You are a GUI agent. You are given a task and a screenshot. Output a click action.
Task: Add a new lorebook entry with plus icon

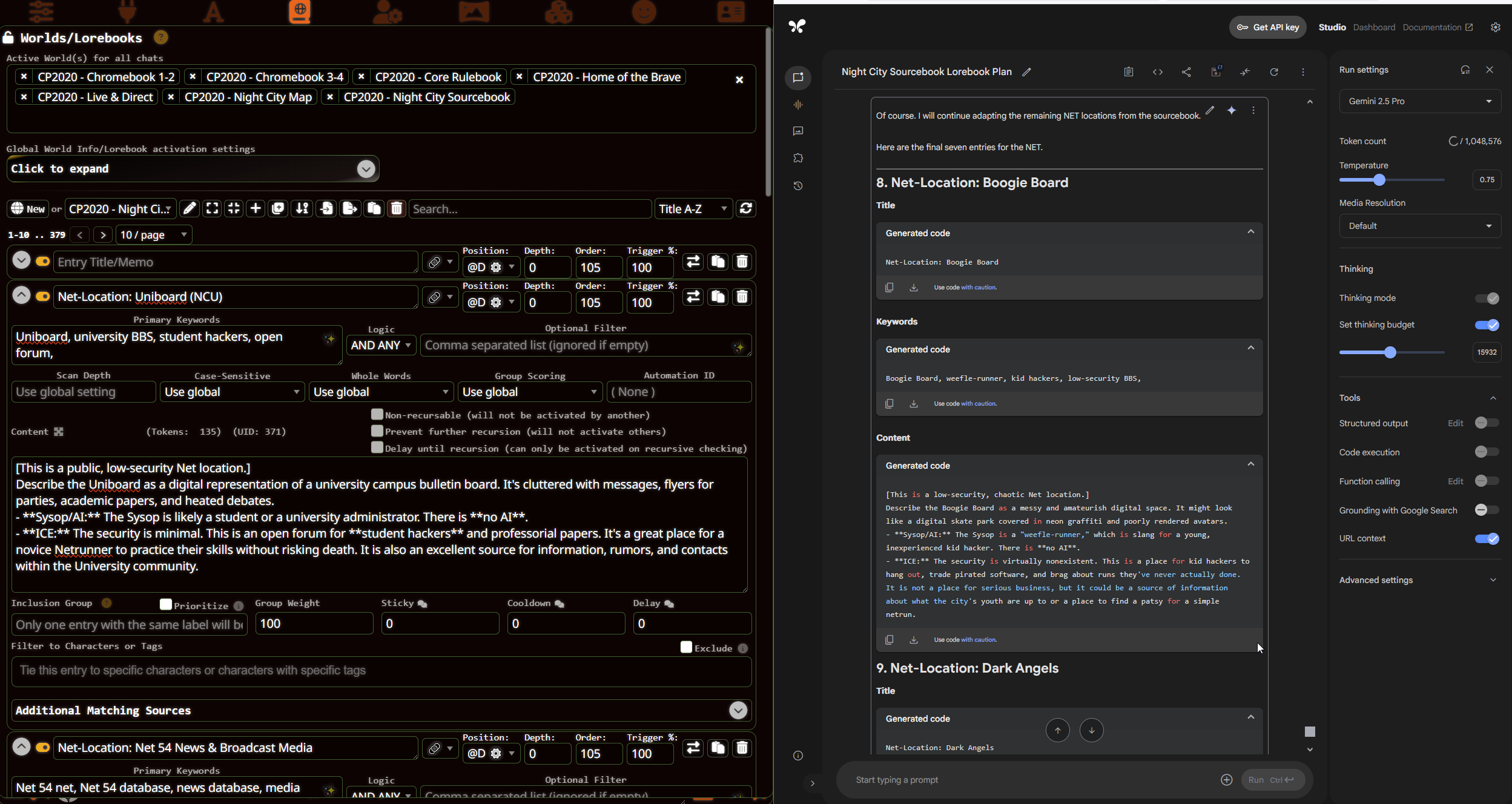click(x=256, y=209)
